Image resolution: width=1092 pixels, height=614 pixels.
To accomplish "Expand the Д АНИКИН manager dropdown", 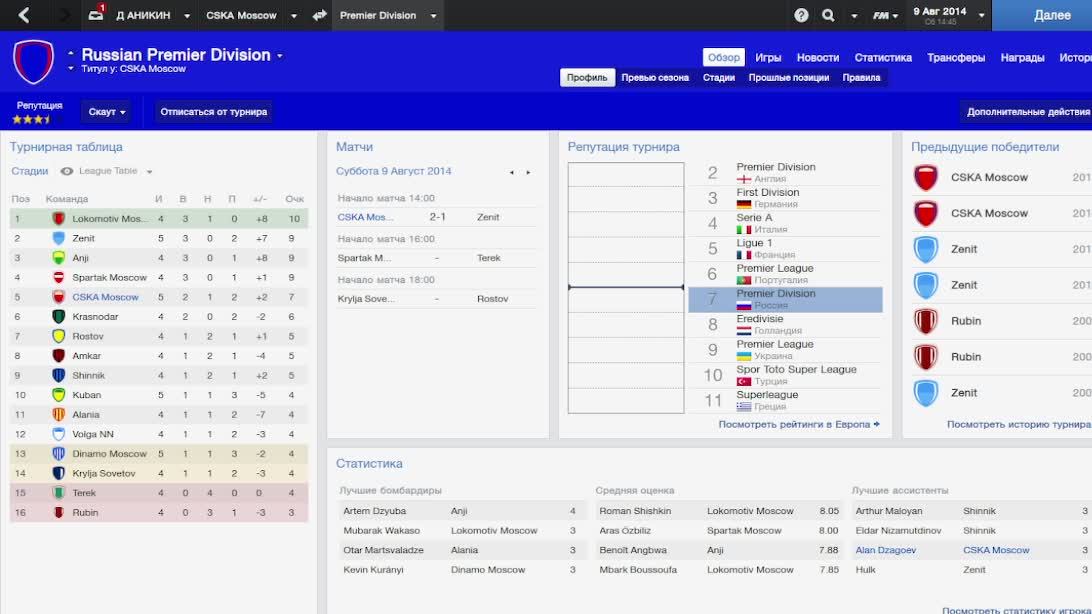I will click(x=187, y=15).
